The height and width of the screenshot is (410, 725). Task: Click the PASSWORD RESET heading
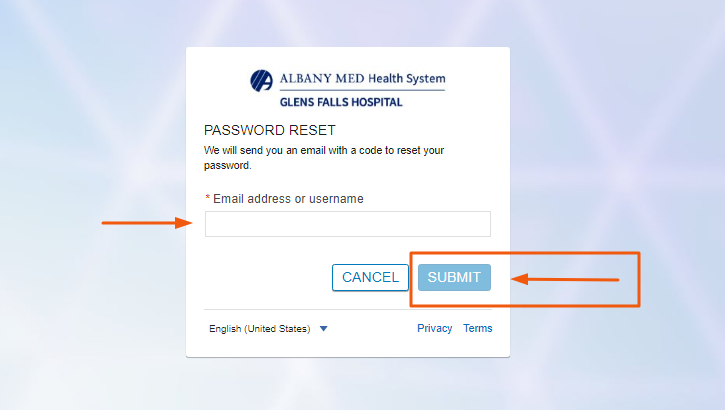[270, 130]
